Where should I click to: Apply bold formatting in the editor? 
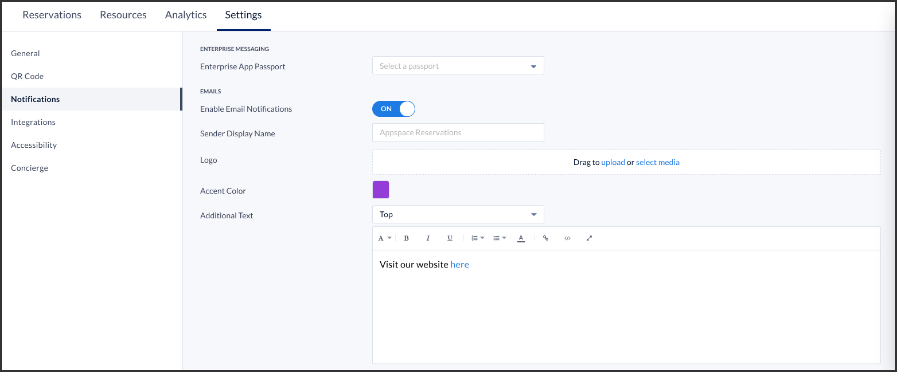point(406,238)
